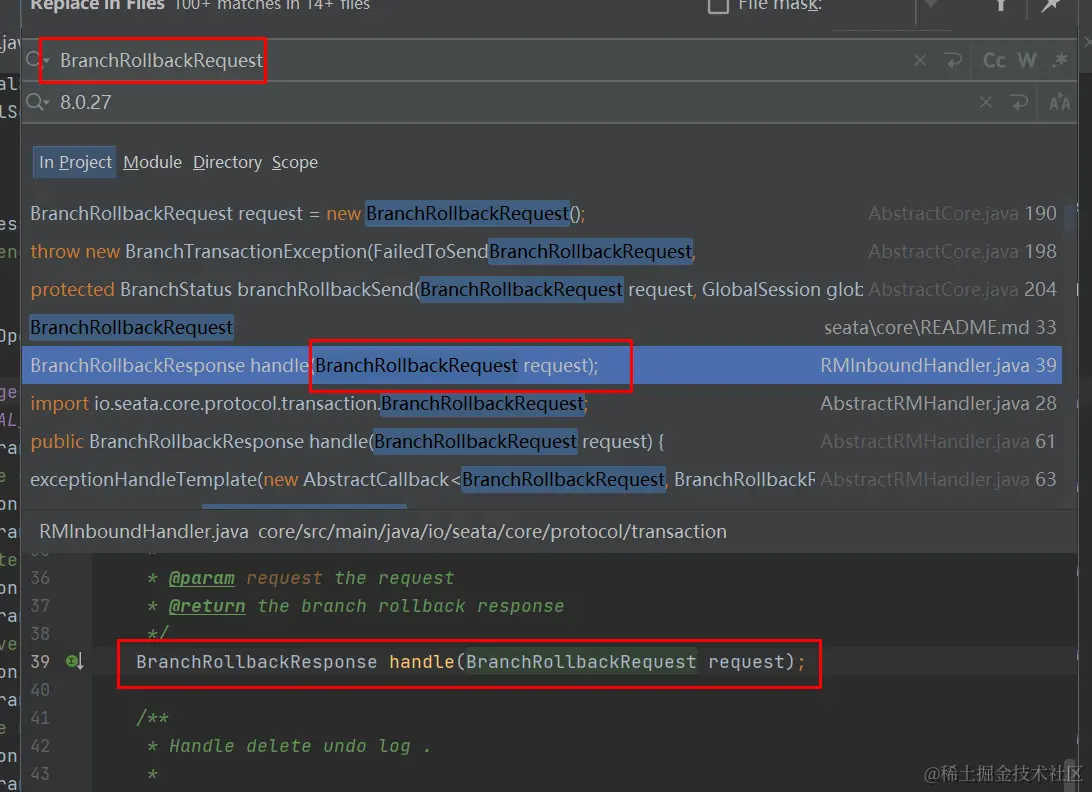The height and width of the screenshot is (792, 1092).
Task: Select the AbstractRMHandler.java 63 result
Action: (542, 479)
